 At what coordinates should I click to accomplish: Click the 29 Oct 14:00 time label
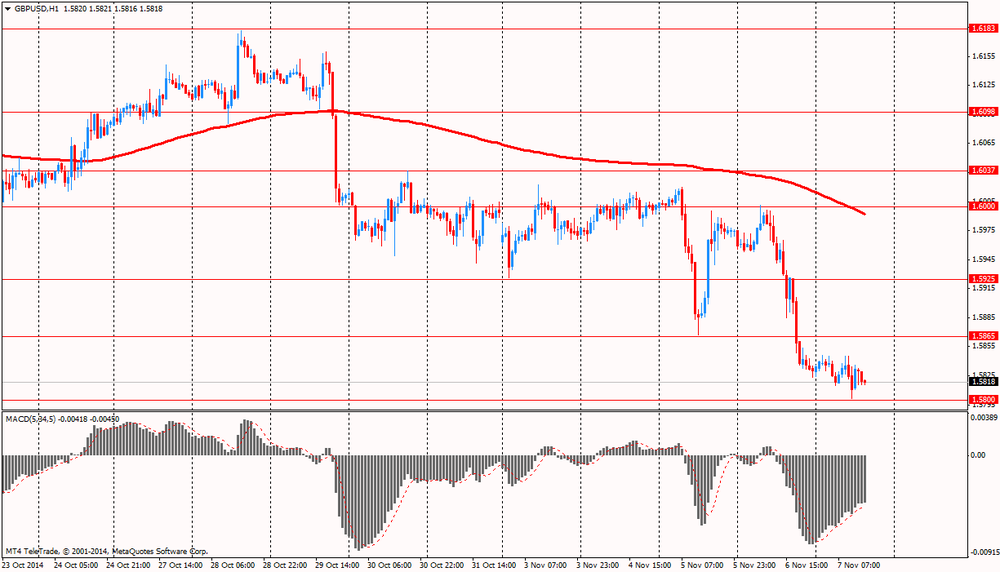tap(337, 565)
